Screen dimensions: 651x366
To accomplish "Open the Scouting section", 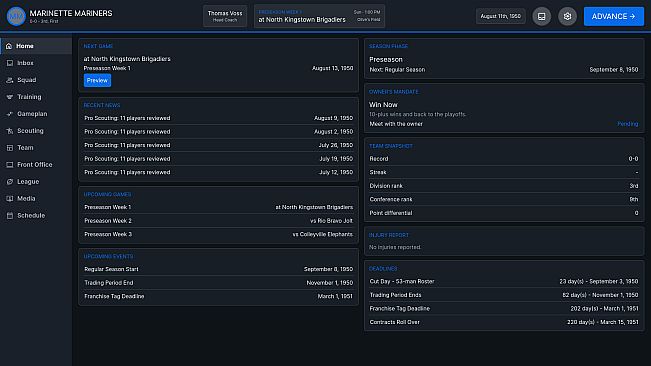I will pyautogui.click(x=36, y=131).
